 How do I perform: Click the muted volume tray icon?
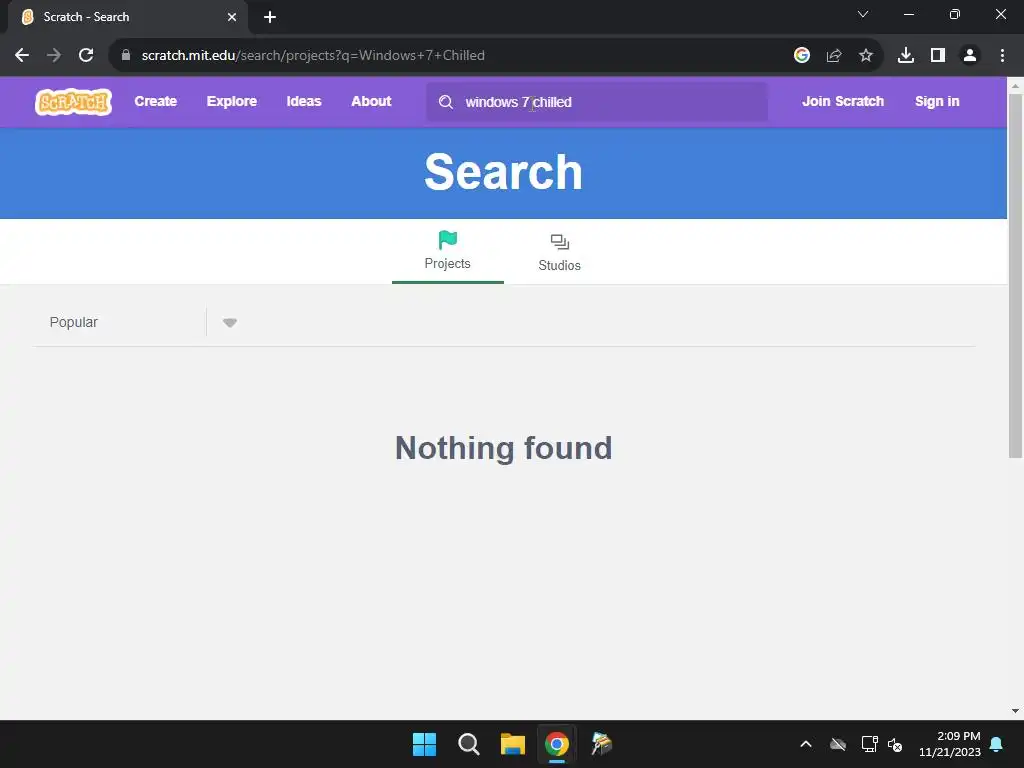tap(895, 744)
